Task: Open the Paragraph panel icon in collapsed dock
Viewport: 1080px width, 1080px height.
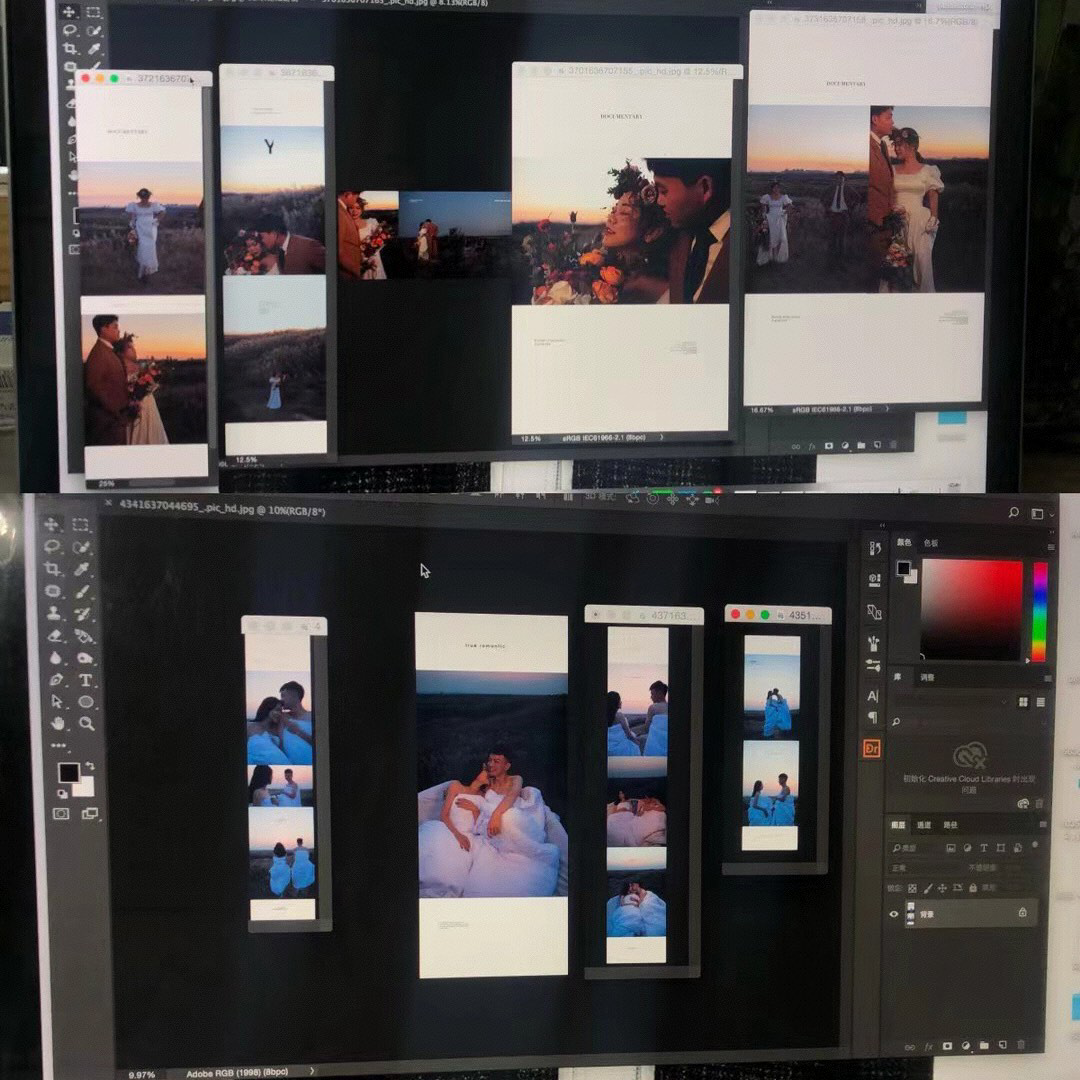Action: coord(873,718)
